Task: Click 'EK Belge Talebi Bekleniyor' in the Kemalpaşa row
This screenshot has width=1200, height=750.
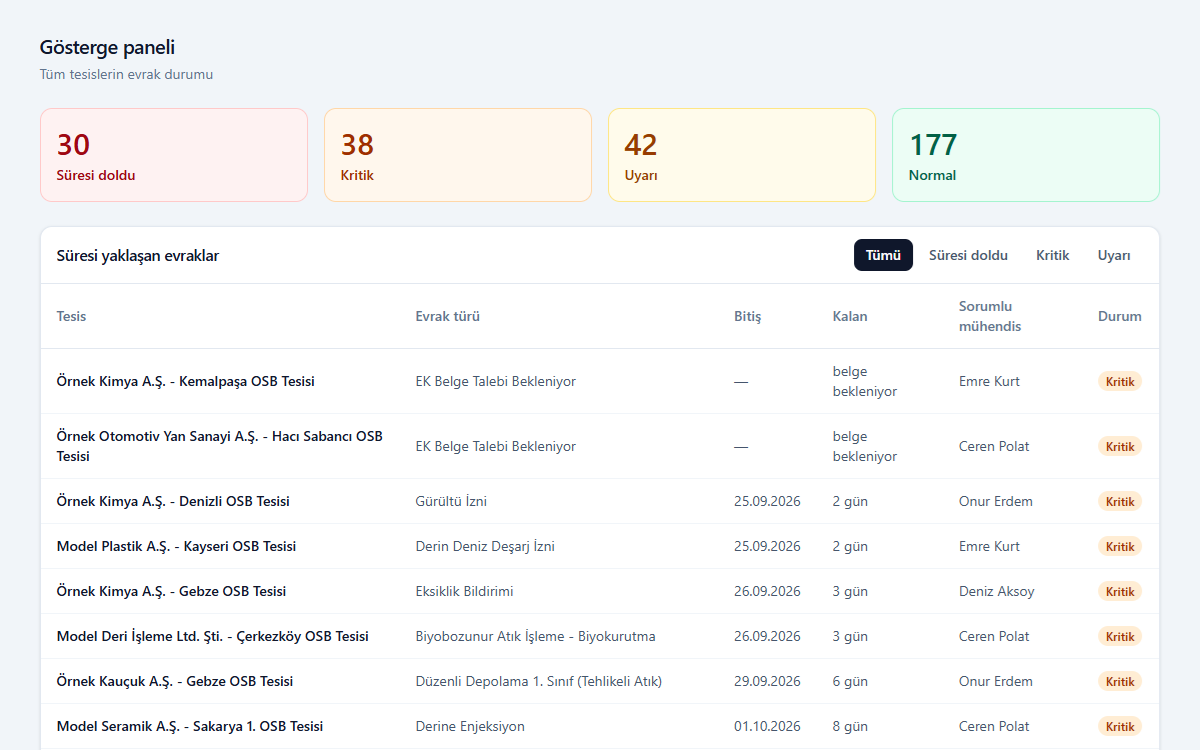Action: point(496,381)
